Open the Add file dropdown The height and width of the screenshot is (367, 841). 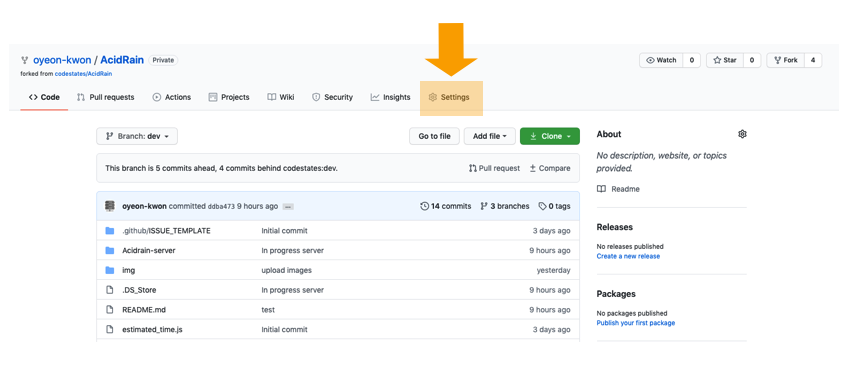point(490,136)
